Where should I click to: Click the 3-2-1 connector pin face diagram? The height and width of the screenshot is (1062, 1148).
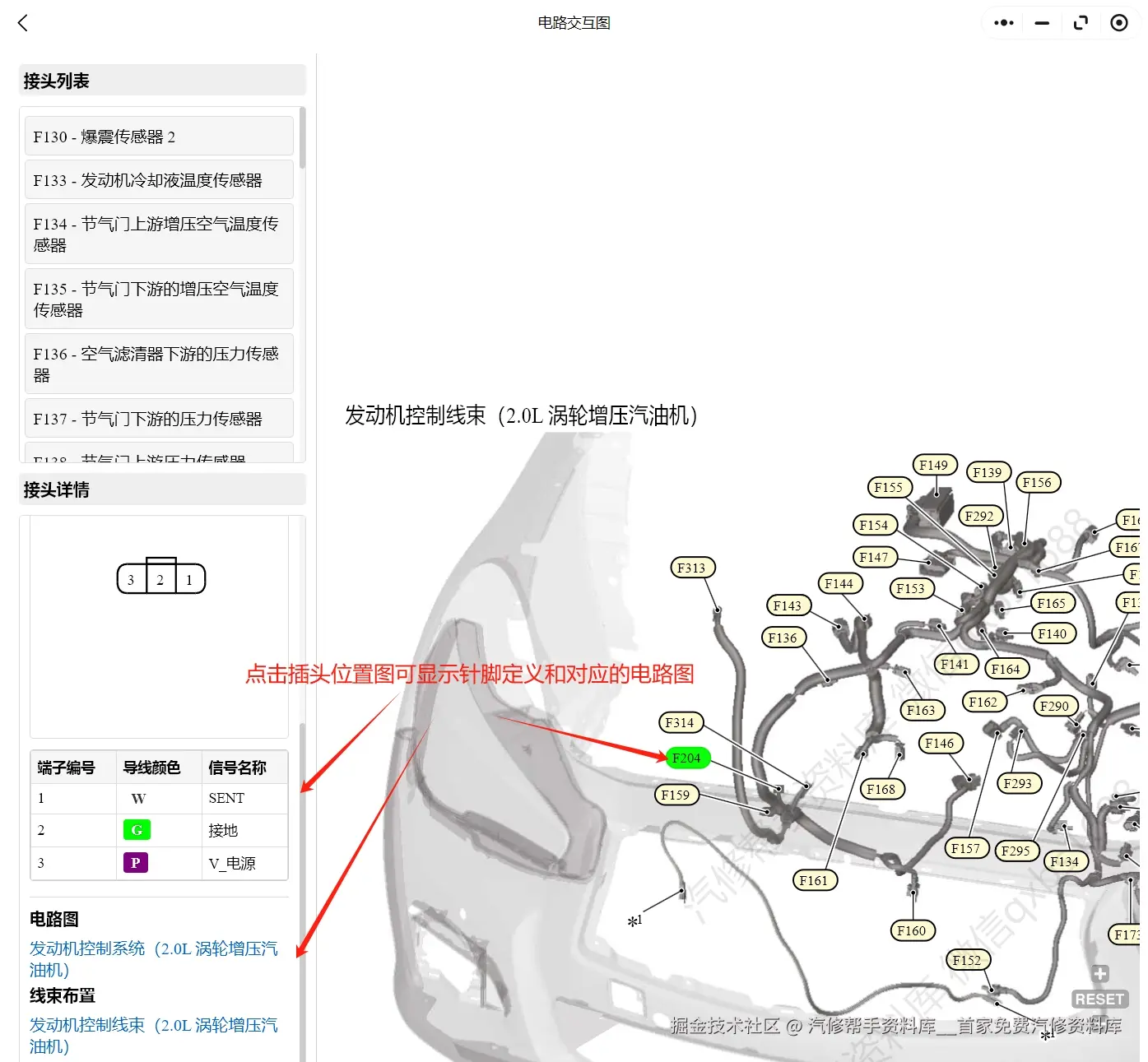point(160,577)
